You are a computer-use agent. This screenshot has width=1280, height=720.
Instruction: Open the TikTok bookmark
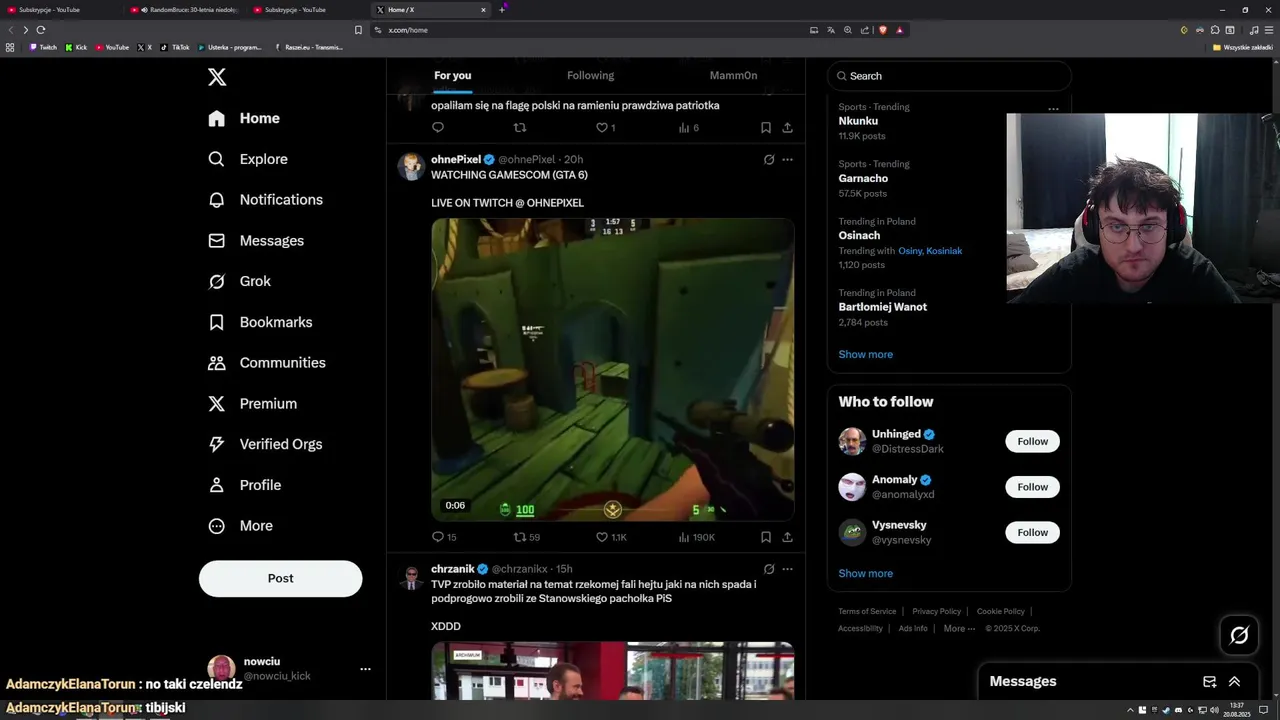pyautogui.click(x=175, y=47)
